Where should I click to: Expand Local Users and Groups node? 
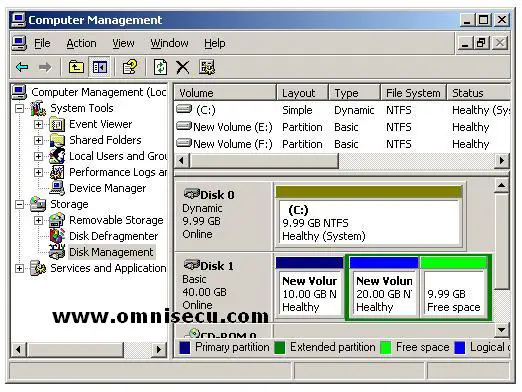(x=38, y=156)
